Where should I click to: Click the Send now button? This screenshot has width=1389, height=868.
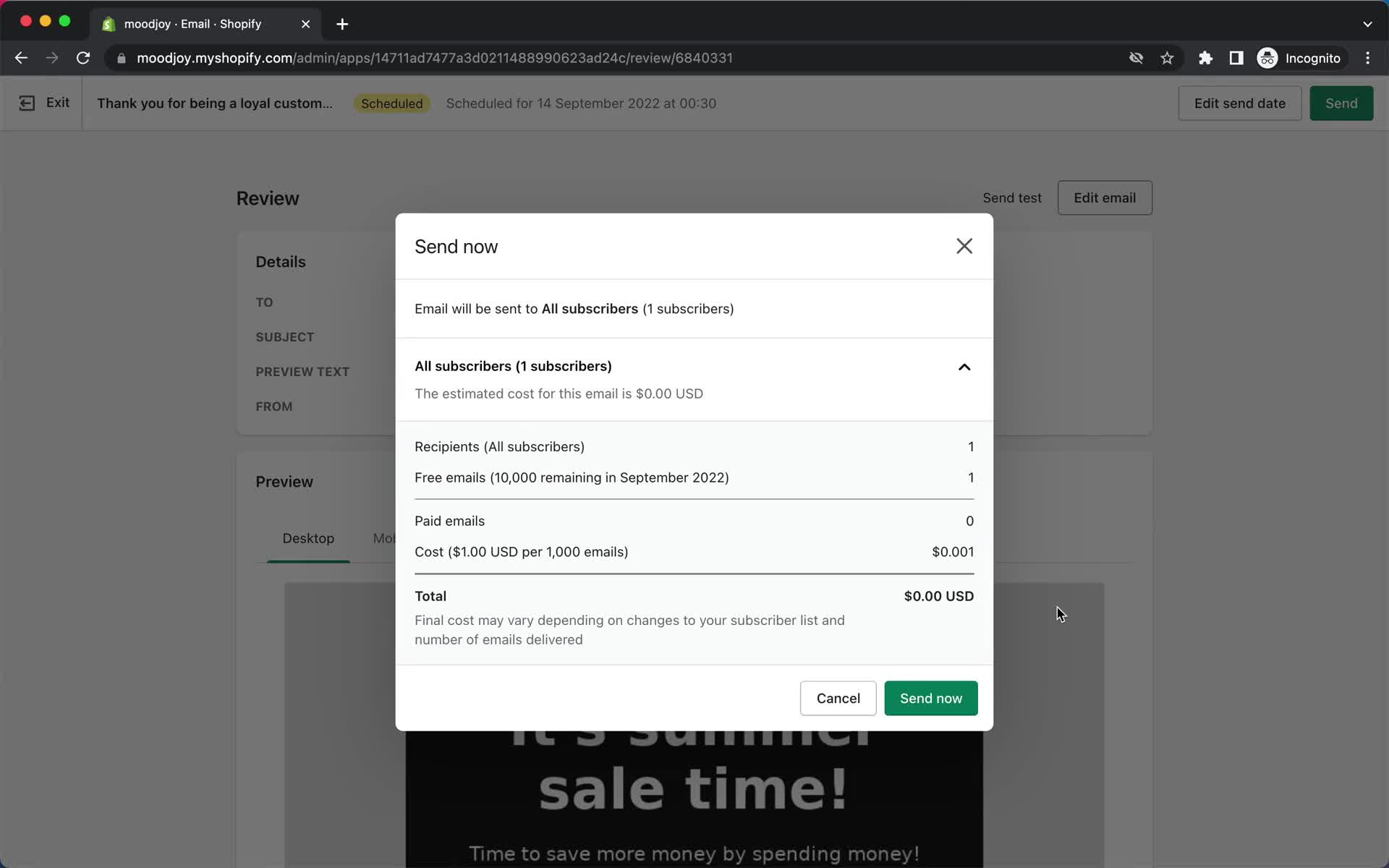pos(931,698)
